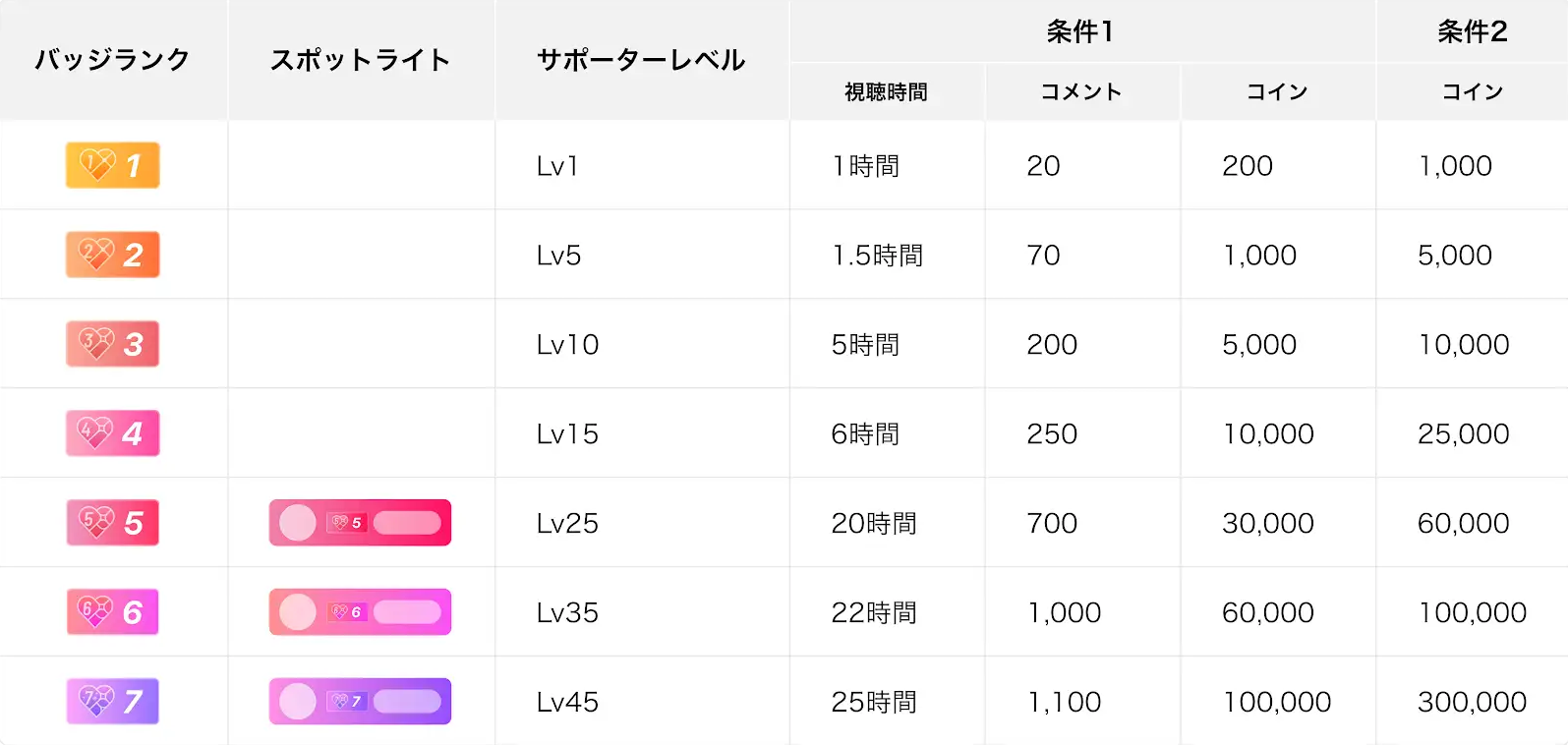Select the rank 7 purple badge icon
This screenshot has height=745, width=1568.
(112, 702)
